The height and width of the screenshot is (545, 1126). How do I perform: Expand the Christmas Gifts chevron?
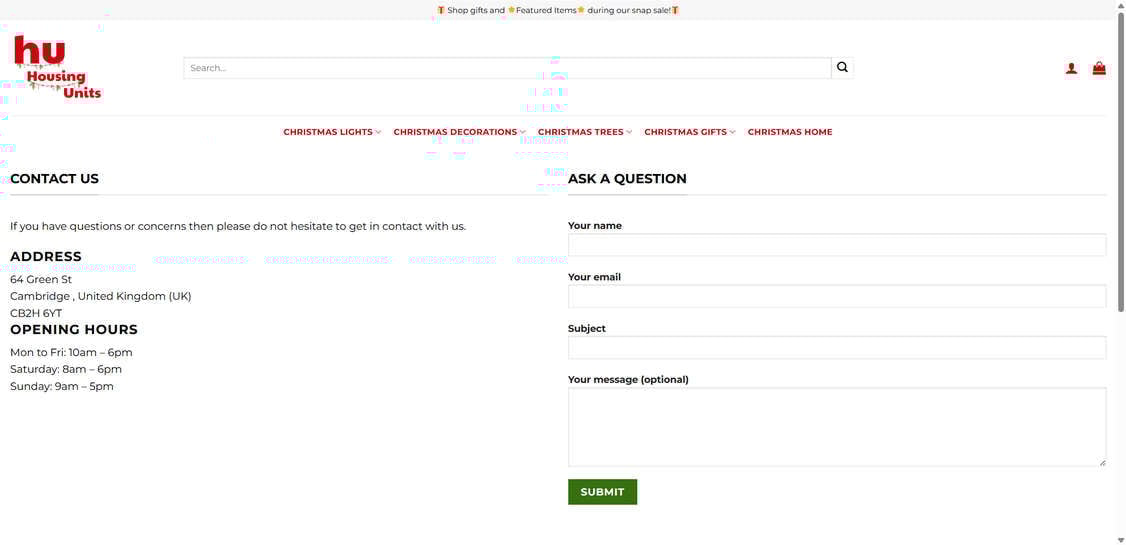732,132
